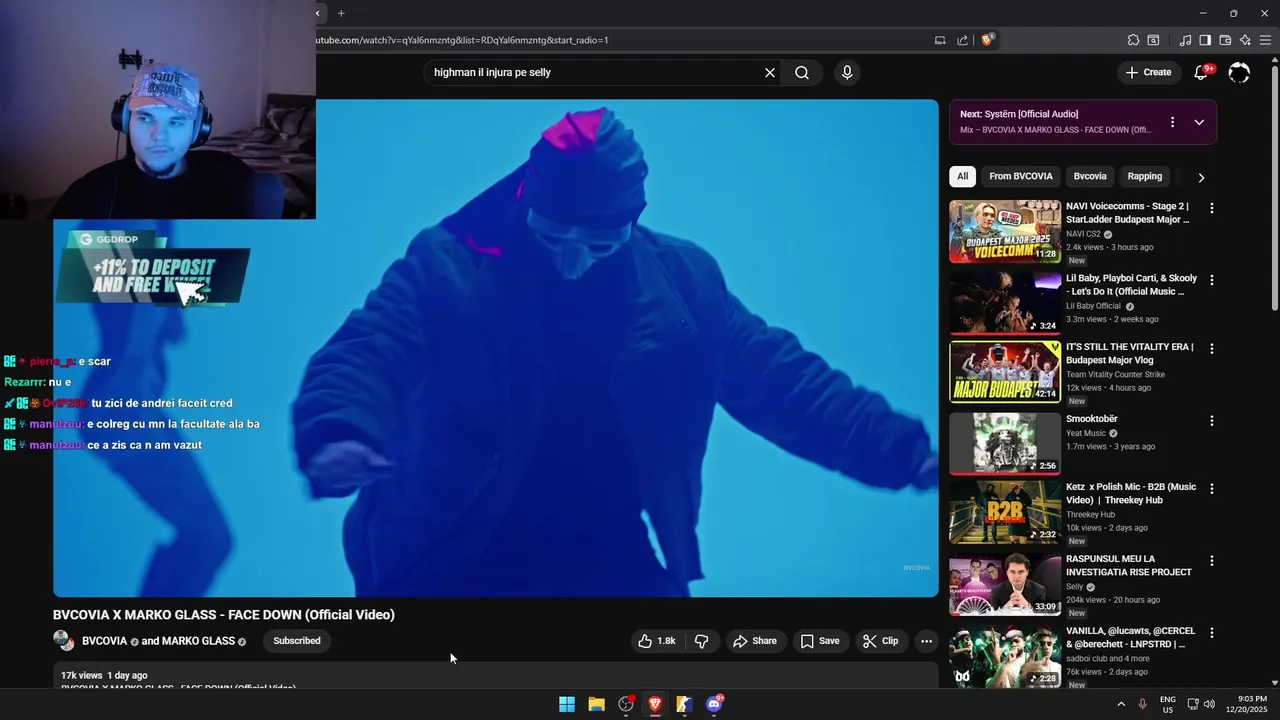Viewport: 1280px width, 720px height.
Task: Toggle the browser sidebar panel
Action: coord(1205,40)
